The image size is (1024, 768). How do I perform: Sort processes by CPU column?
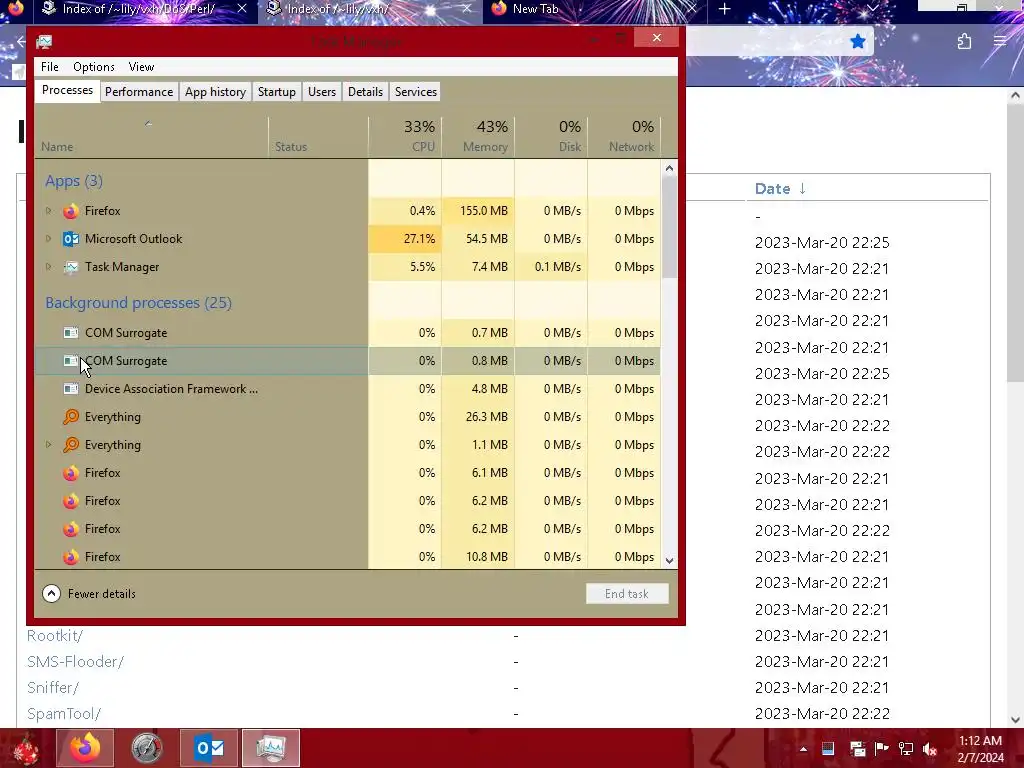405,137
